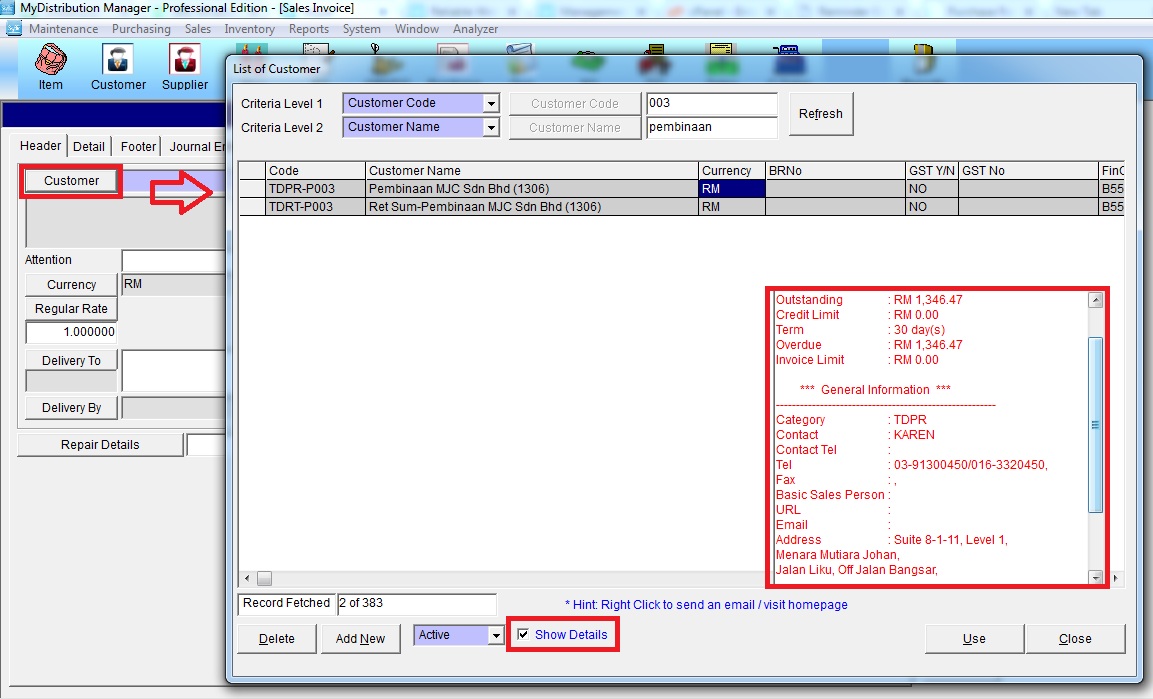Click the Refresh button

click(820, 114)
